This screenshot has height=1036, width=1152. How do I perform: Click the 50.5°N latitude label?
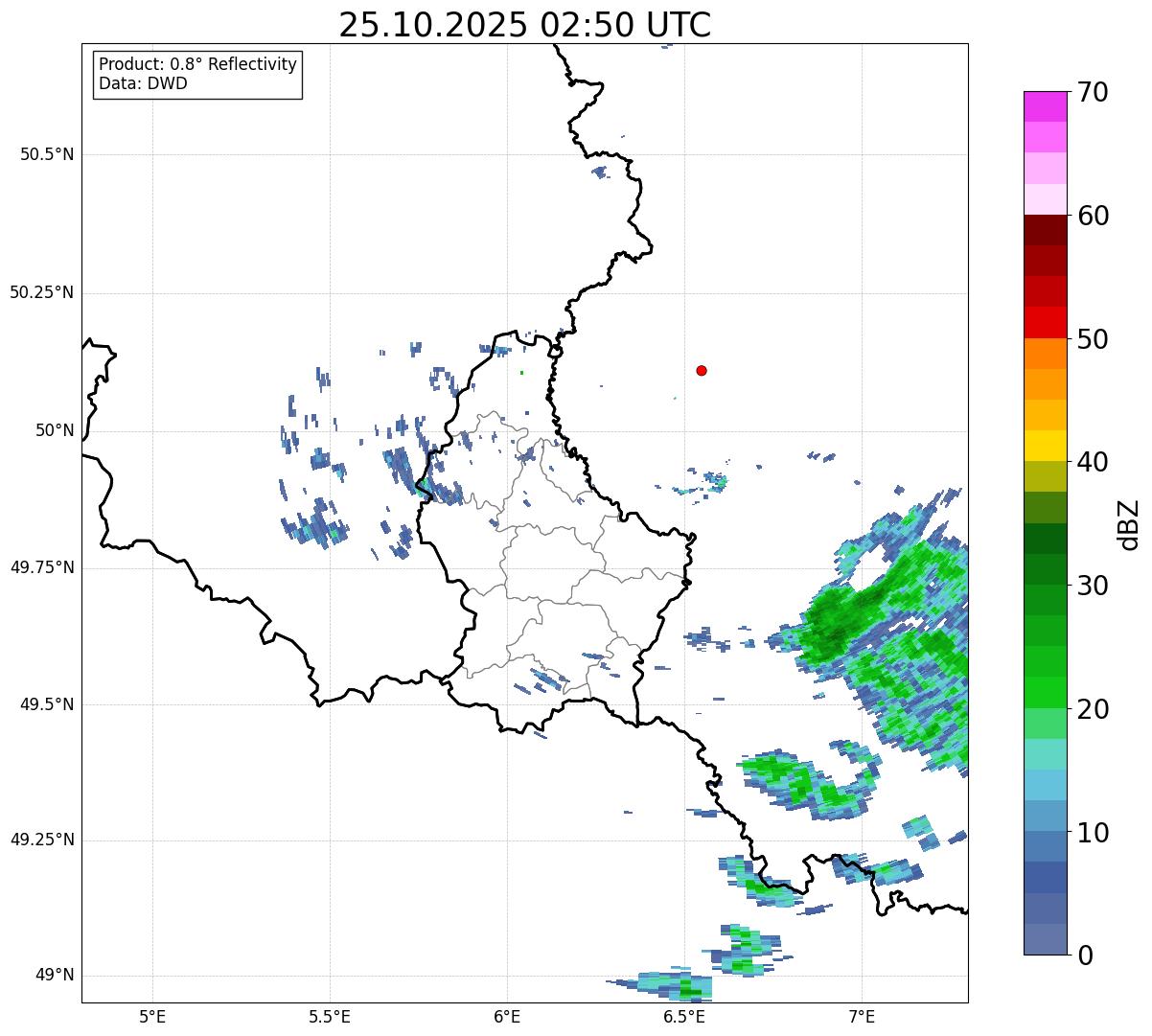pos(47,154)
